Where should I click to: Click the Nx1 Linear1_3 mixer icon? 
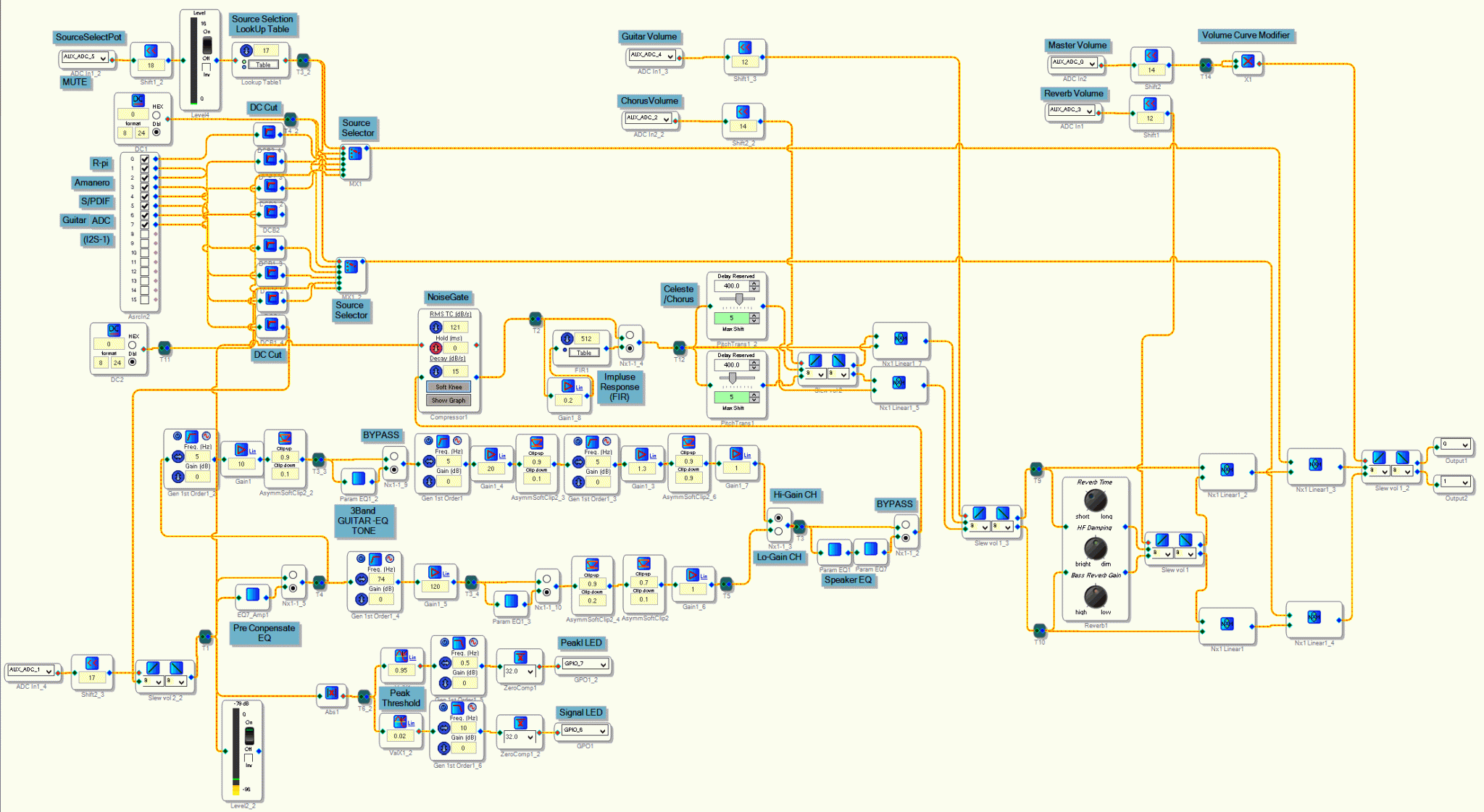1314,465
